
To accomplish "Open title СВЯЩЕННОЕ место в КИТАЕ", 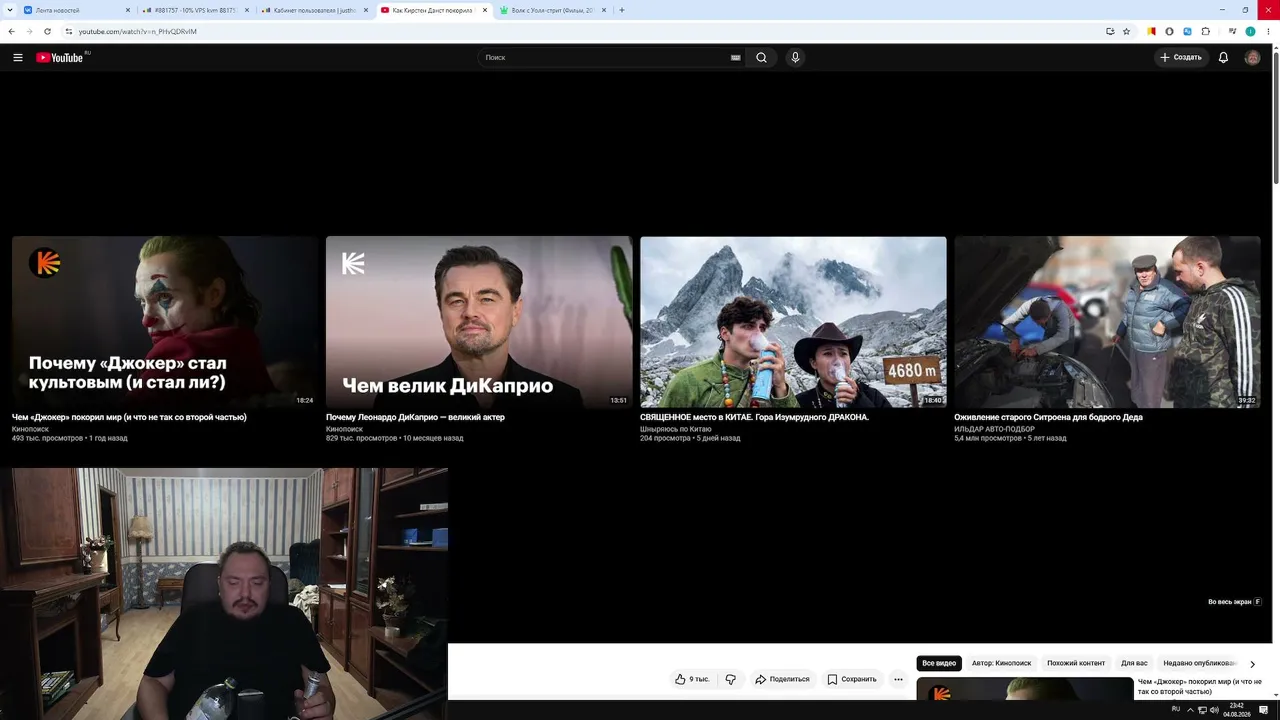I will [754, 417].
